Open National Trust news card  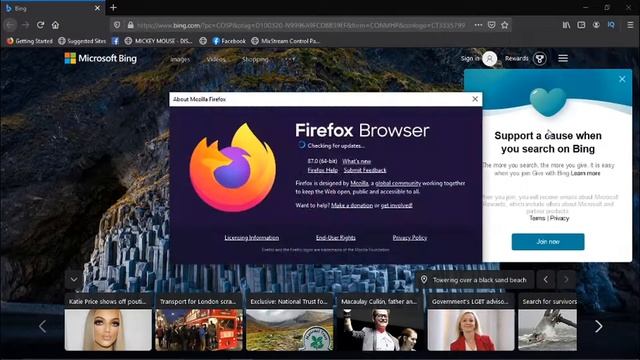289,322
